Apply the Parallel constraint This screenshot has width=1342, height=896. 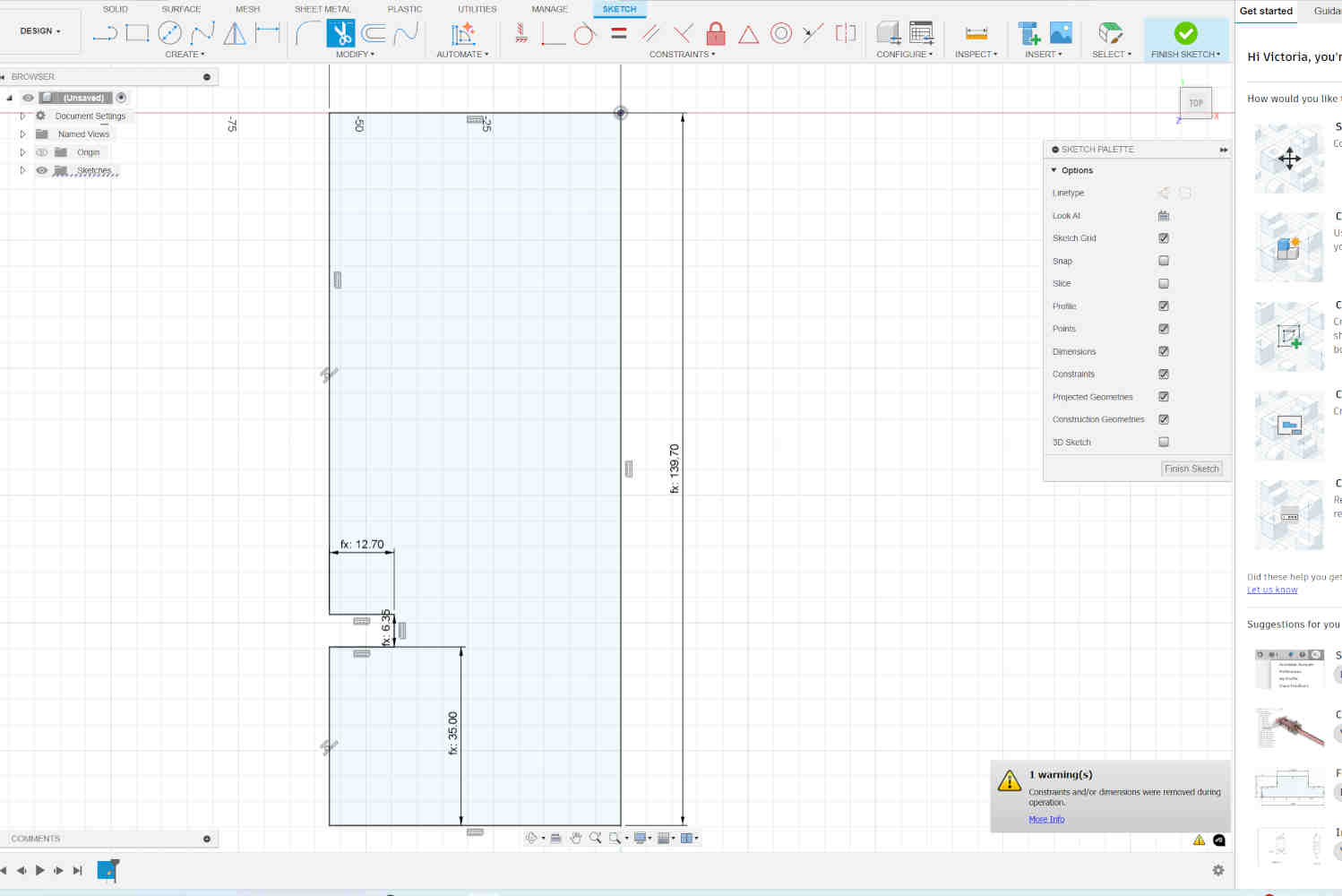tap(651, 34)
